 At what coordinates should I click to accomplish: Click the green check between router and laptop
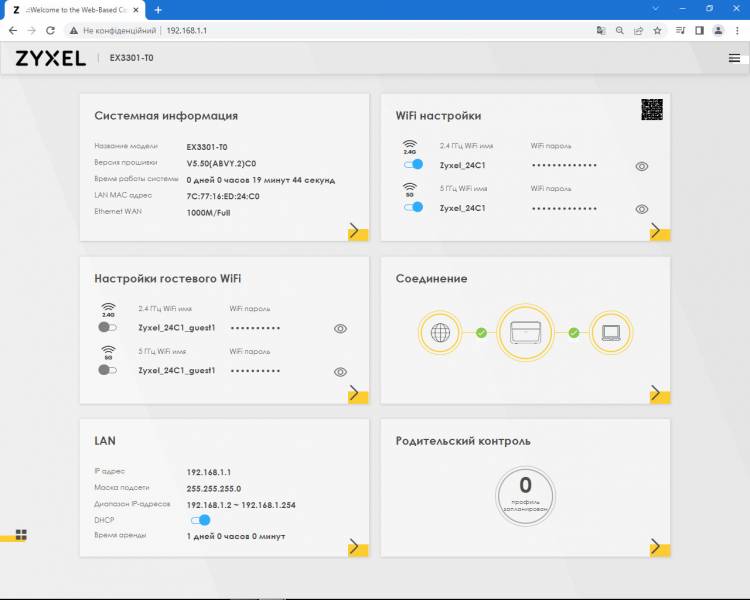click(574, 333)
